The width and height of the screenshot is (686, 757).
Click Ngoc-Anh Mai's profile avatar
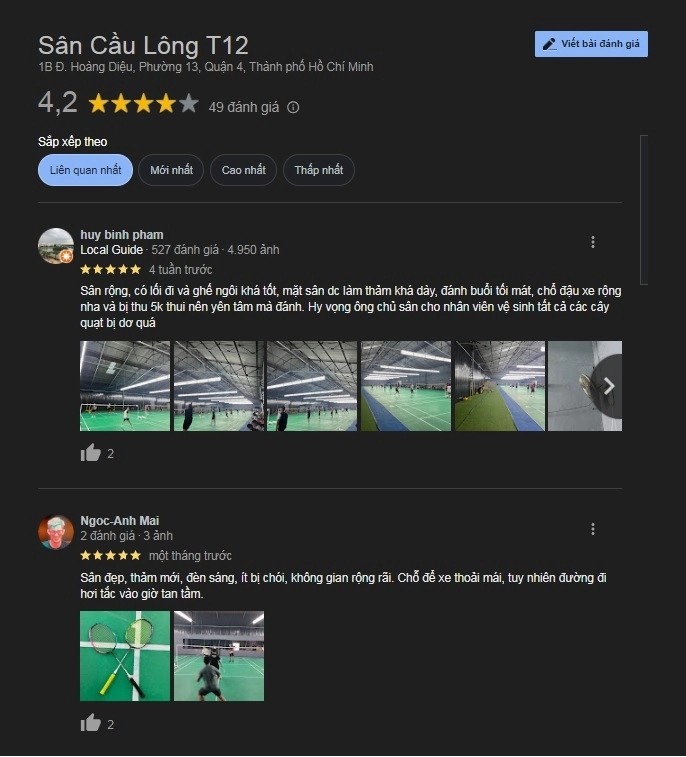(x=56, y=532)
